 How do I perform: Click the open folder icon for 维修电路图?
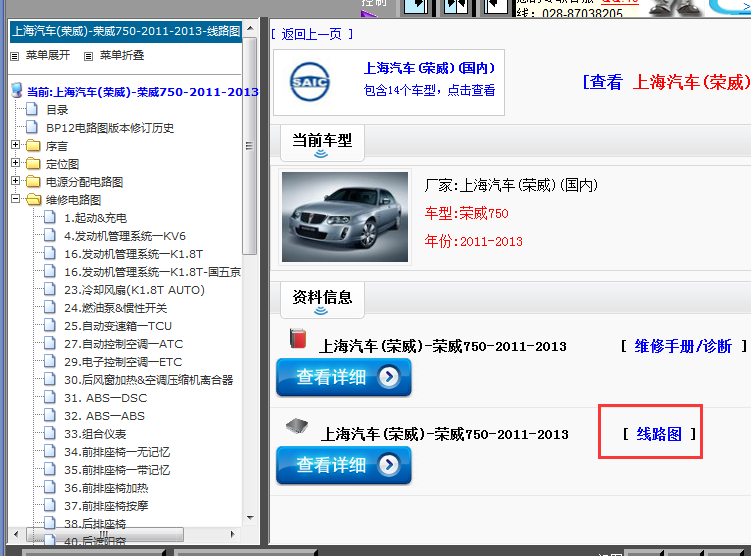(x=34, y=199)
